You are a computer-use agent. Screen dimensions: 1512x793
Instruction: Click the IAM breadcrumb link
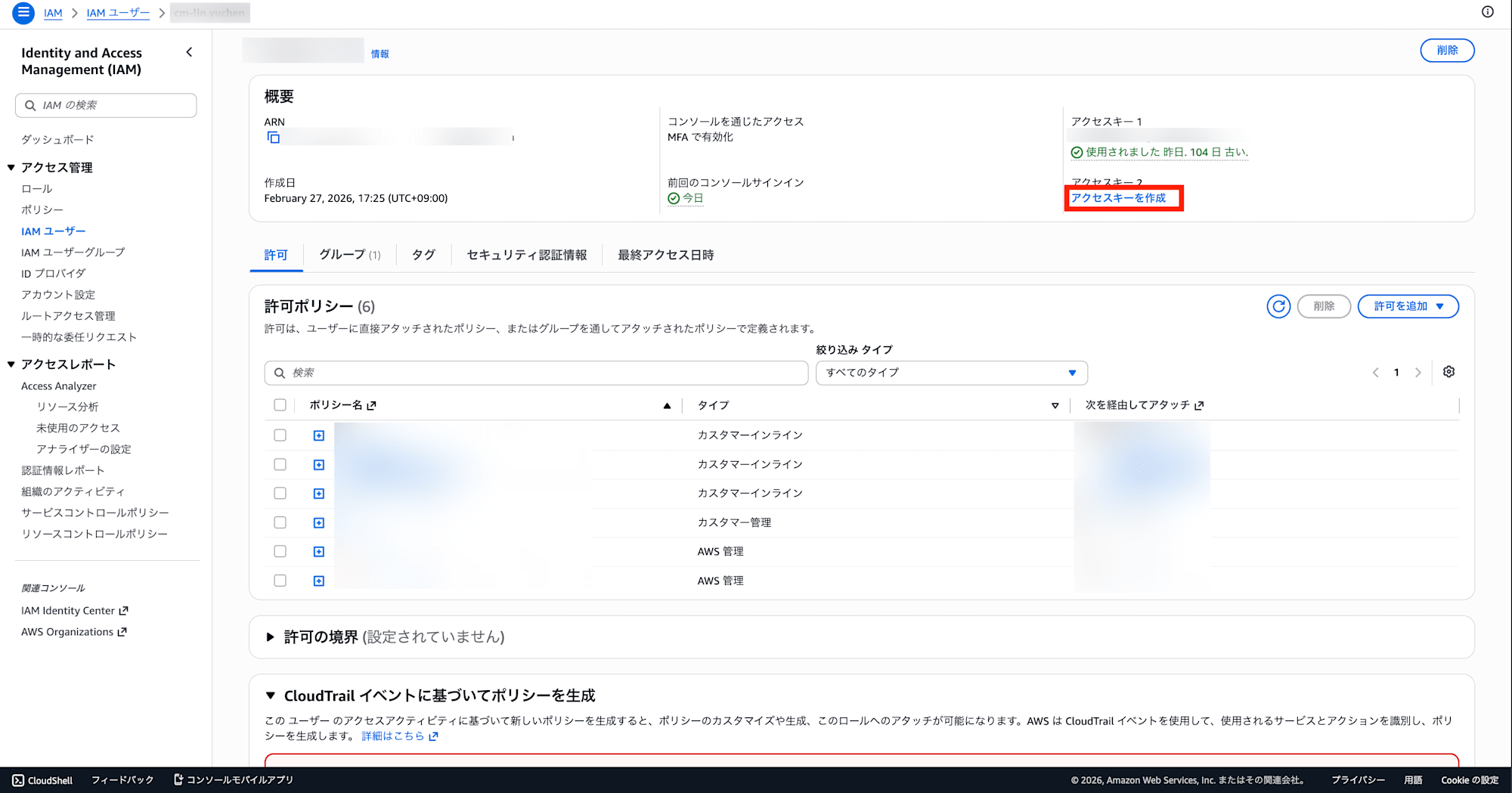[53, 13]
